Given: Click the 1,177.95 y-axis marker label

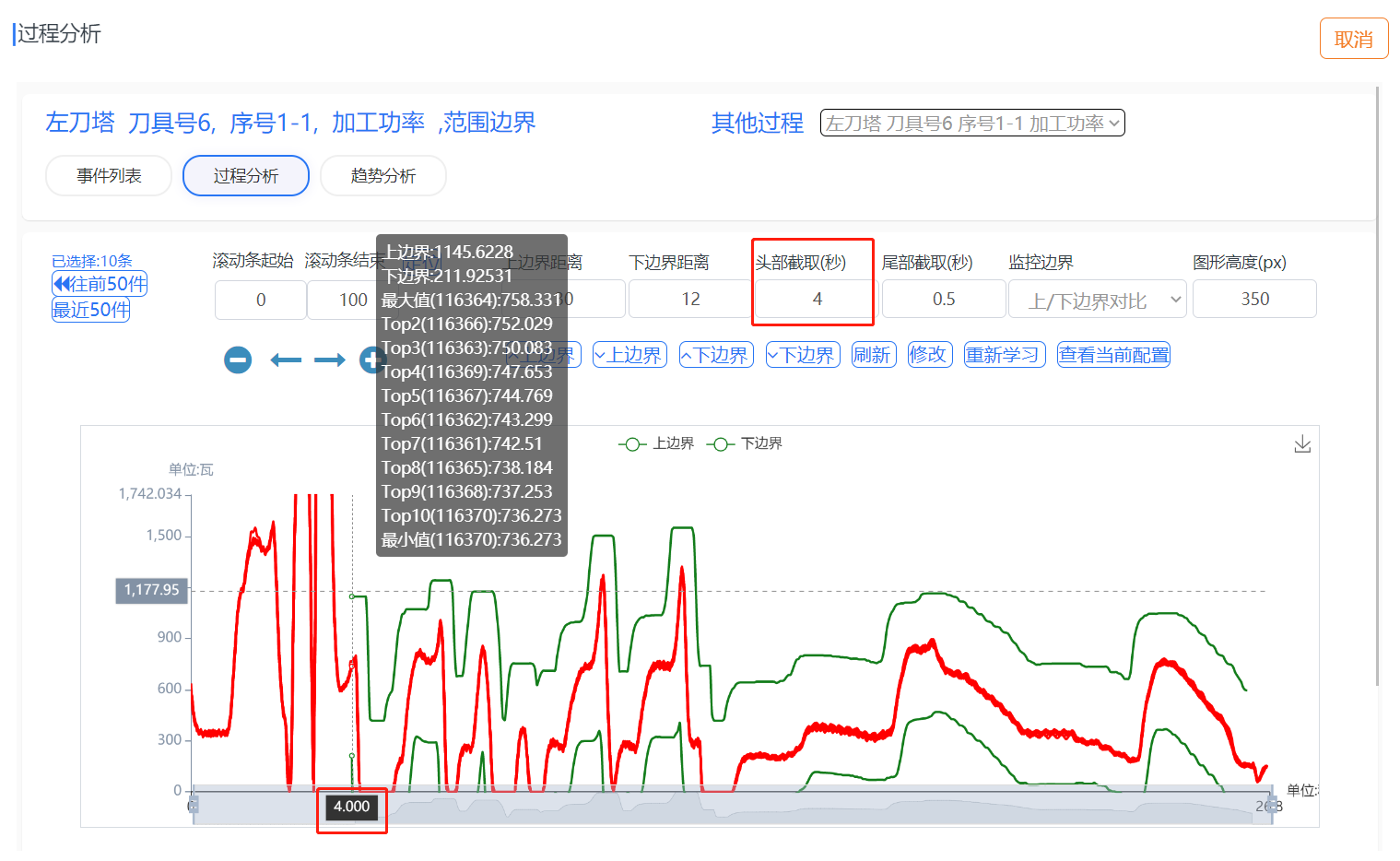Looking at the screenshot, I should pos(152,590).
